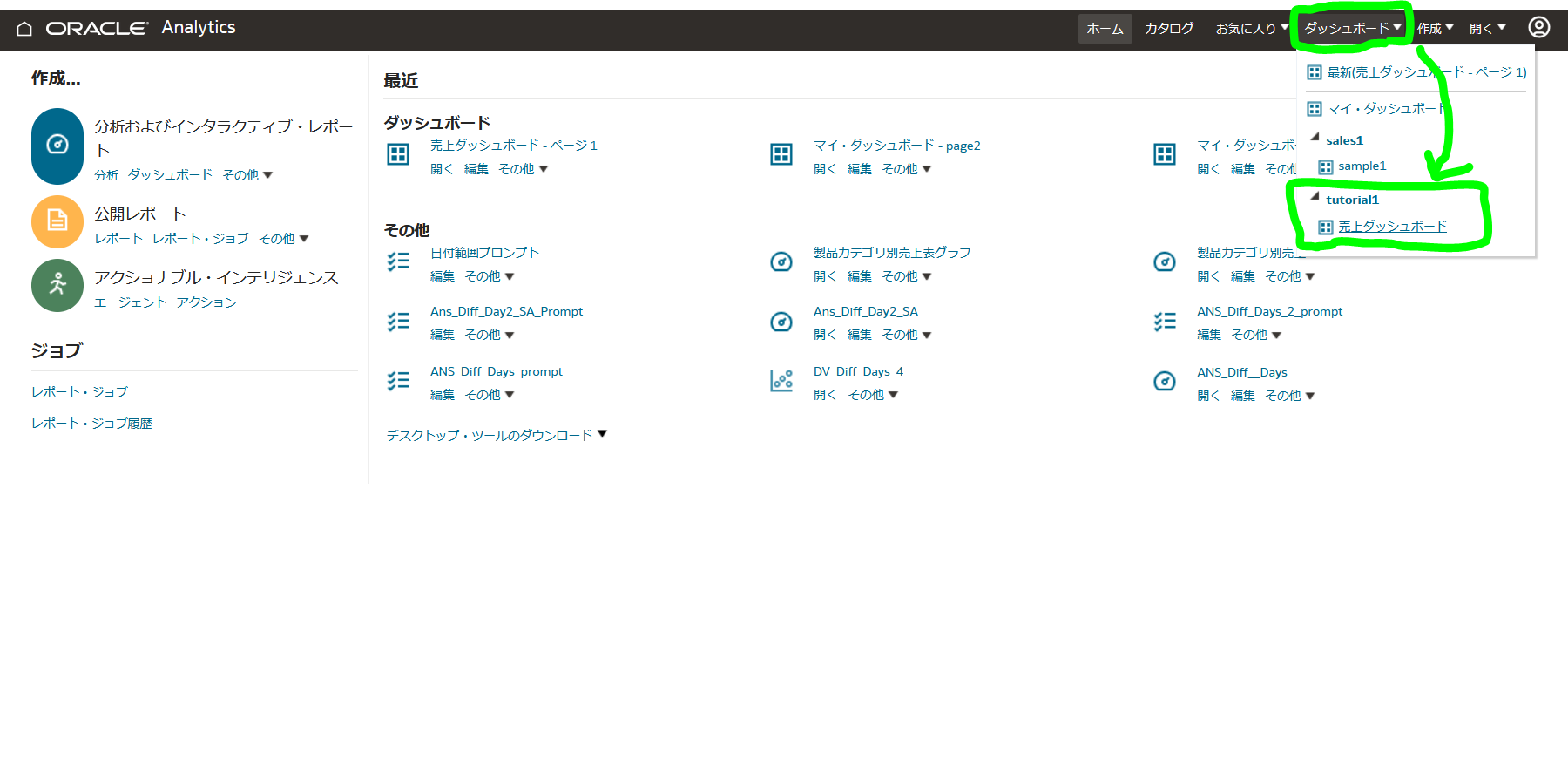
Task: Click 開く for 製品カテゴリ別売上表グラフ
Action: (825, 276)
